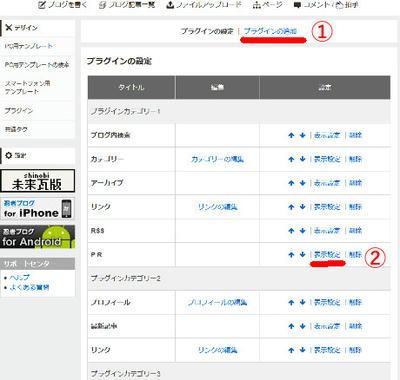The width and height of the screenshot is (400, 380).
Task: Move アーカイブ plugin up with arrow
Action: [291, 183]
